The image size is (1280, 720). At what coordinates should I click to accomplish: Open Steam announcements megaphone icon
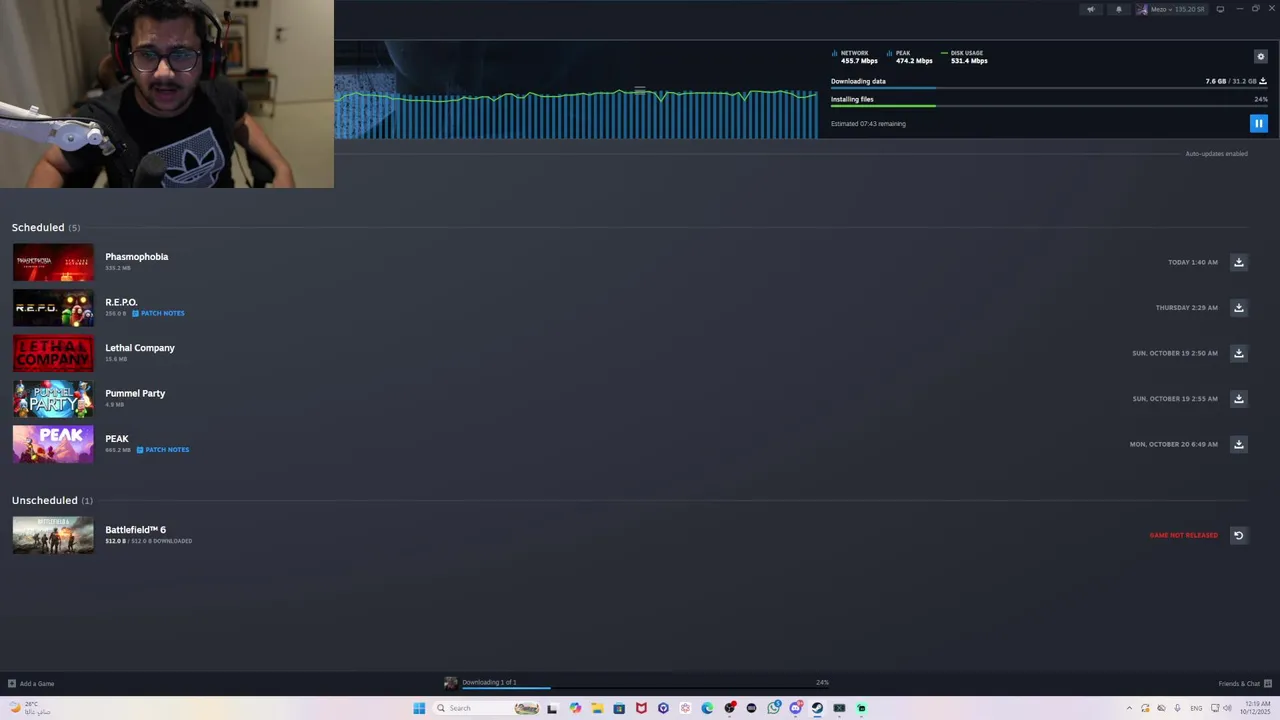click(x=1091, y=9)
